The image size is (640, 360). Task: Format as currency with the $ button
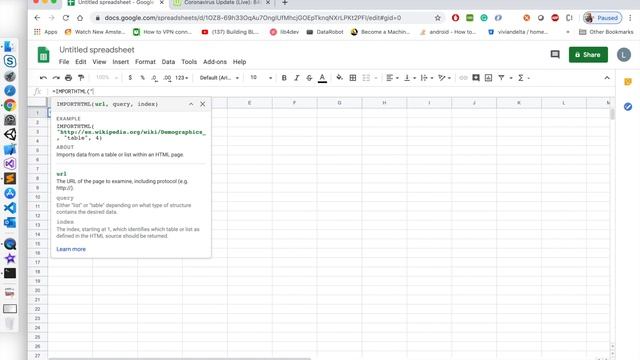click(130, 78)
